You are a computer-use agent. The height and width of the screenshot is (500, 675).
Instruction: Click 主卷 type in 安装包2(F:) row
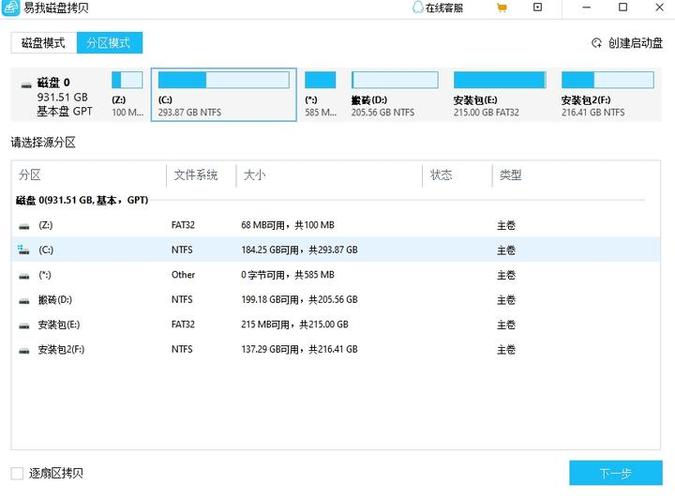click(x=506, y=350)
